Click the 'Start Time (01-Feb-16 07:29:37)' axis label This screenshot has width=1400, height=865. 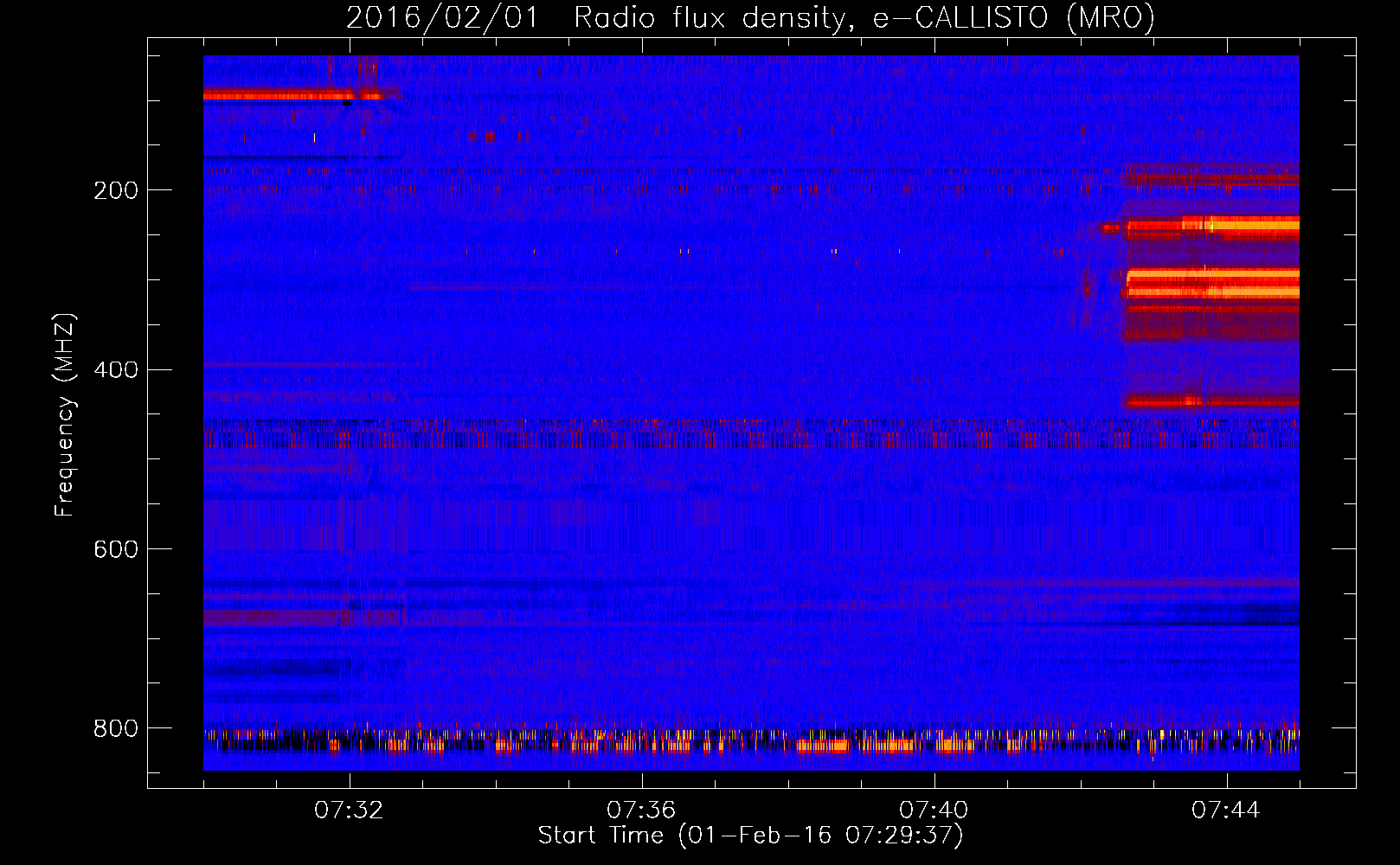click(x=750, y=836)
